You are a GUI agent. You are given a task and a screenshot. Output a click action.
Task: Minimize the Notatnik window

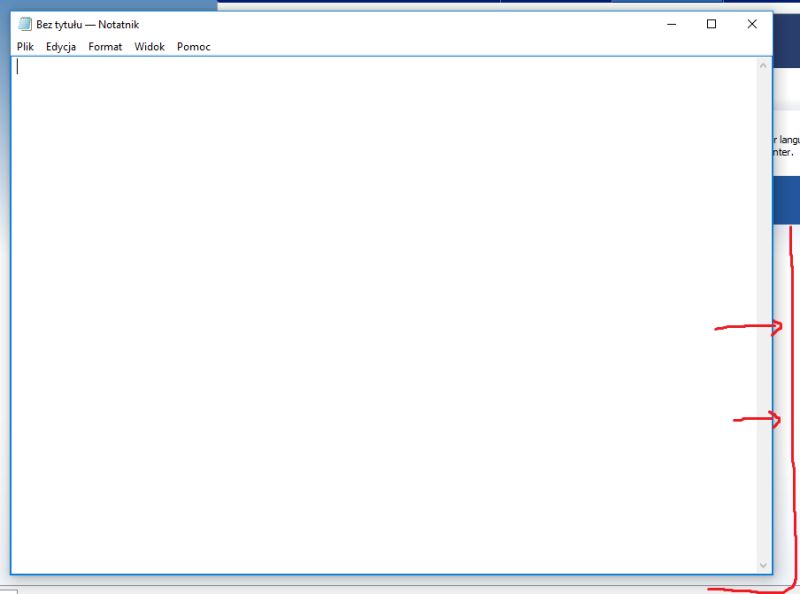(671, 24)
